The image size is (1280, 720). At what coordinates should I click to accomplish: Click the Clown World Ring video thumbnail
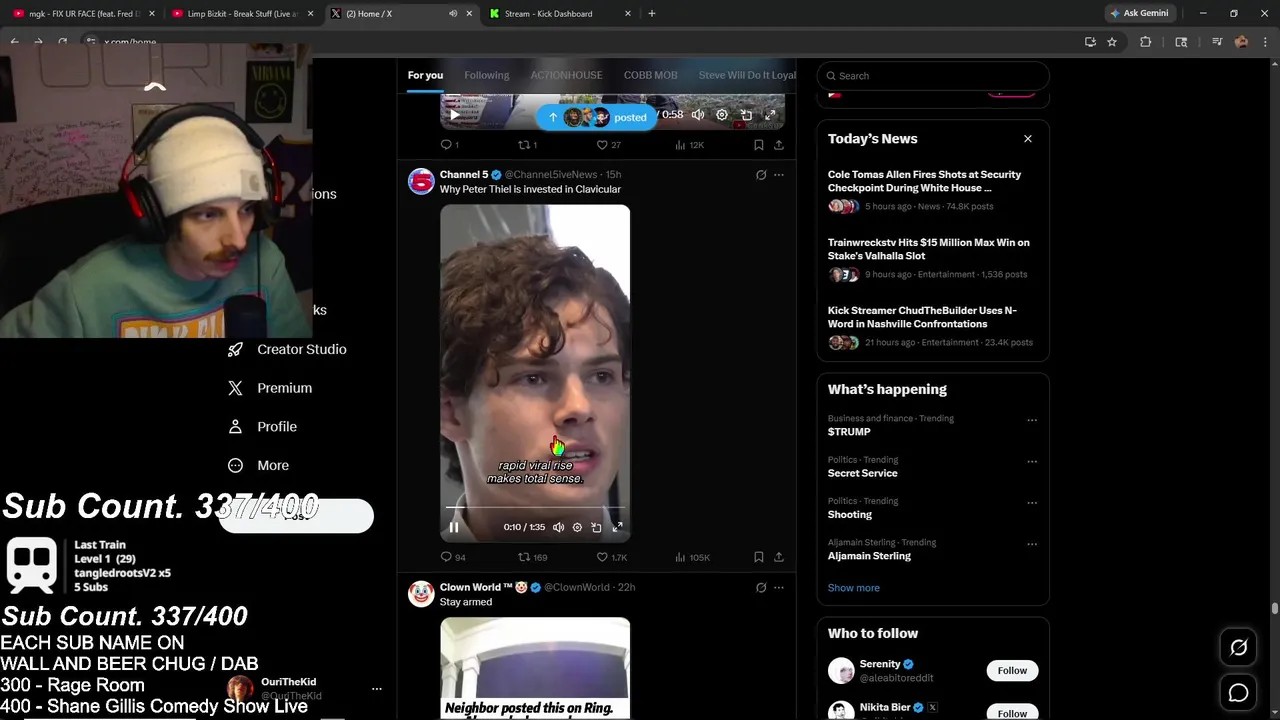click(535, 668)
